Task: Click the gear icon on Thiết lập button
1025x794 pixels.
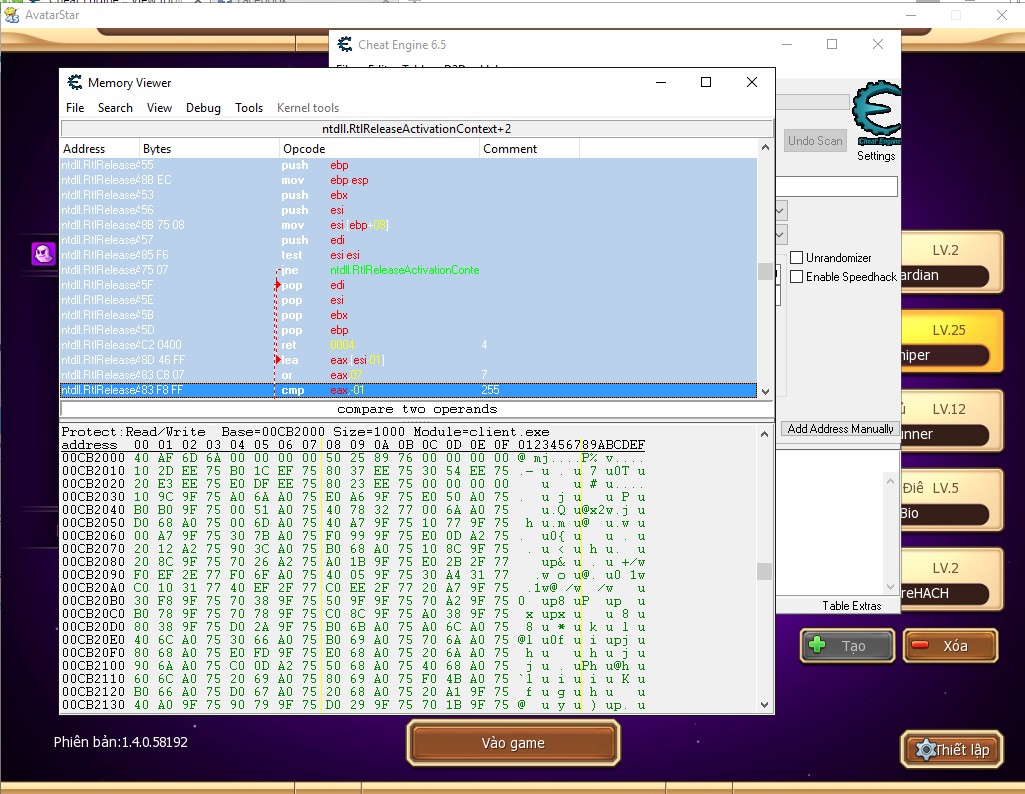Action: [x=926, y=749]
